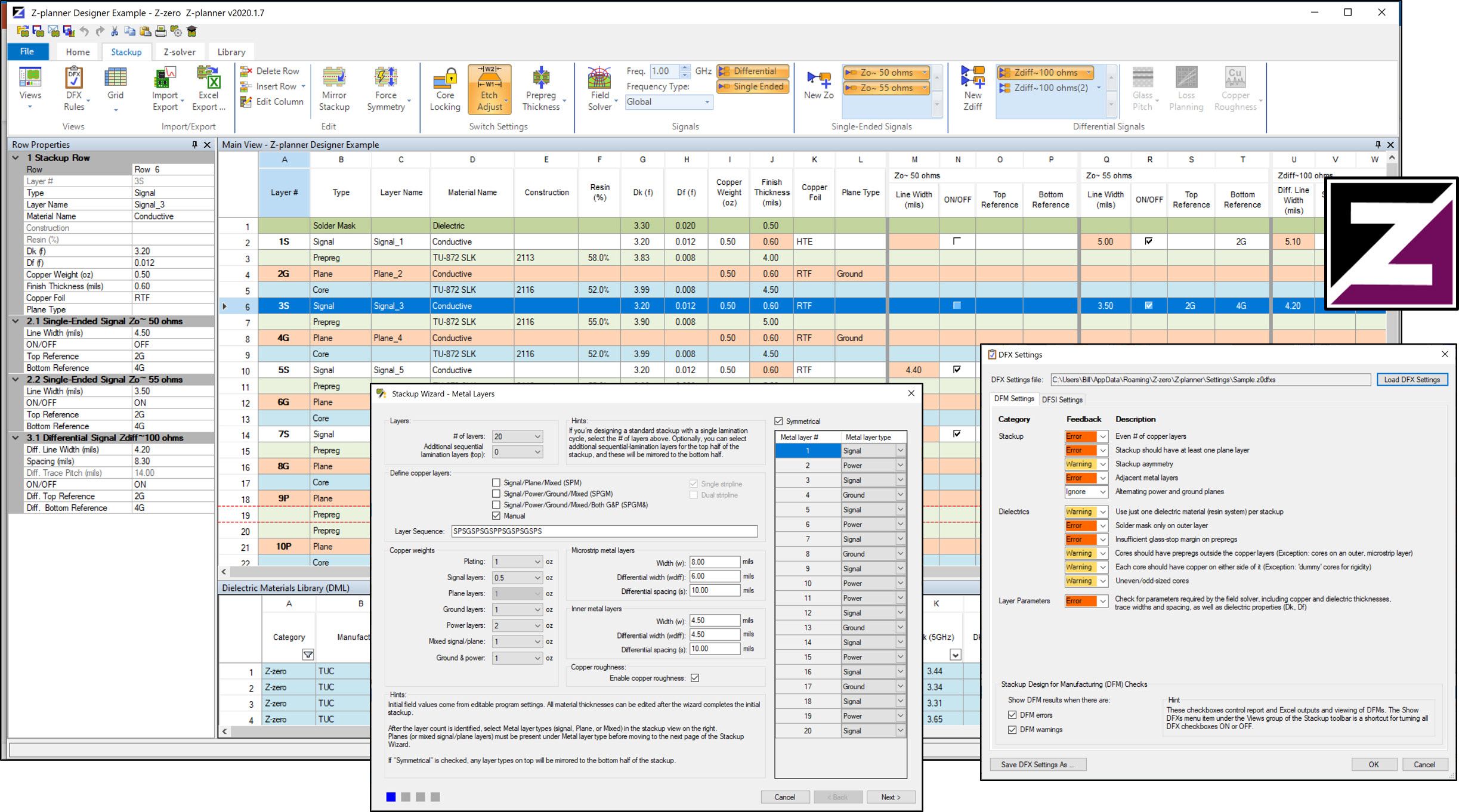Image resolution: width=1459 pixels, height=812 pixels.
Task: Open the Views menu in the ribbon
Action: tap(30, 88)
